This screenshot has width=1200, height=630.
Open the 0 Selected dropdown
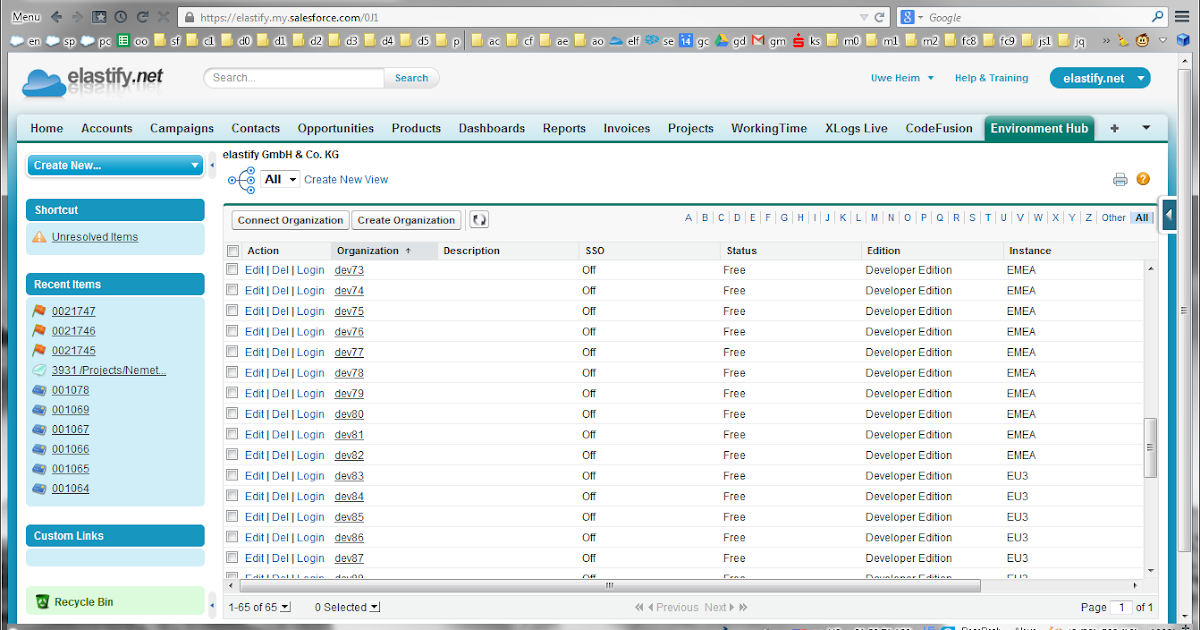coord(347,607)
